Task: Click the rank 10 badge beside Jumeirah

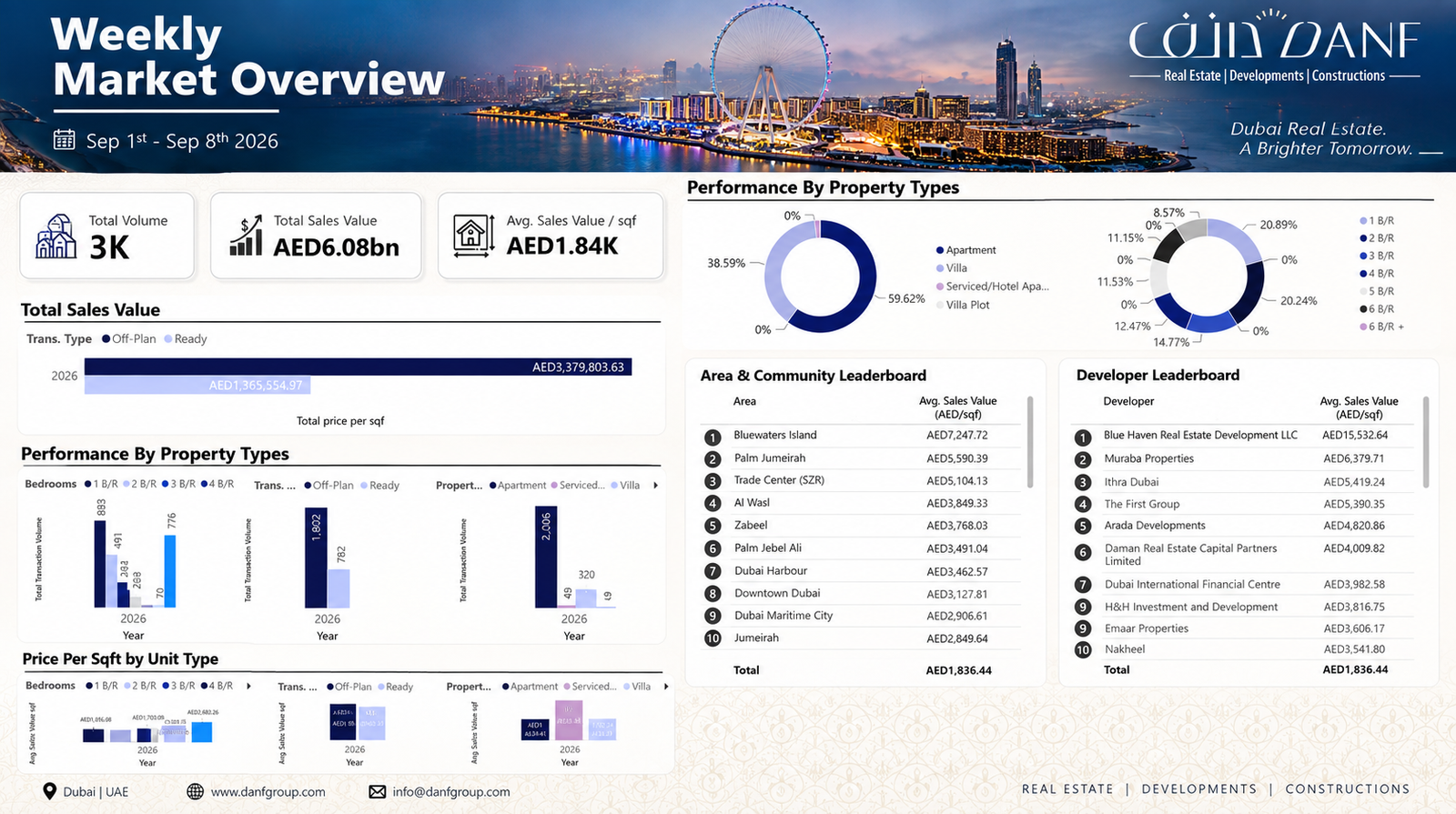Action: point(713,638)
